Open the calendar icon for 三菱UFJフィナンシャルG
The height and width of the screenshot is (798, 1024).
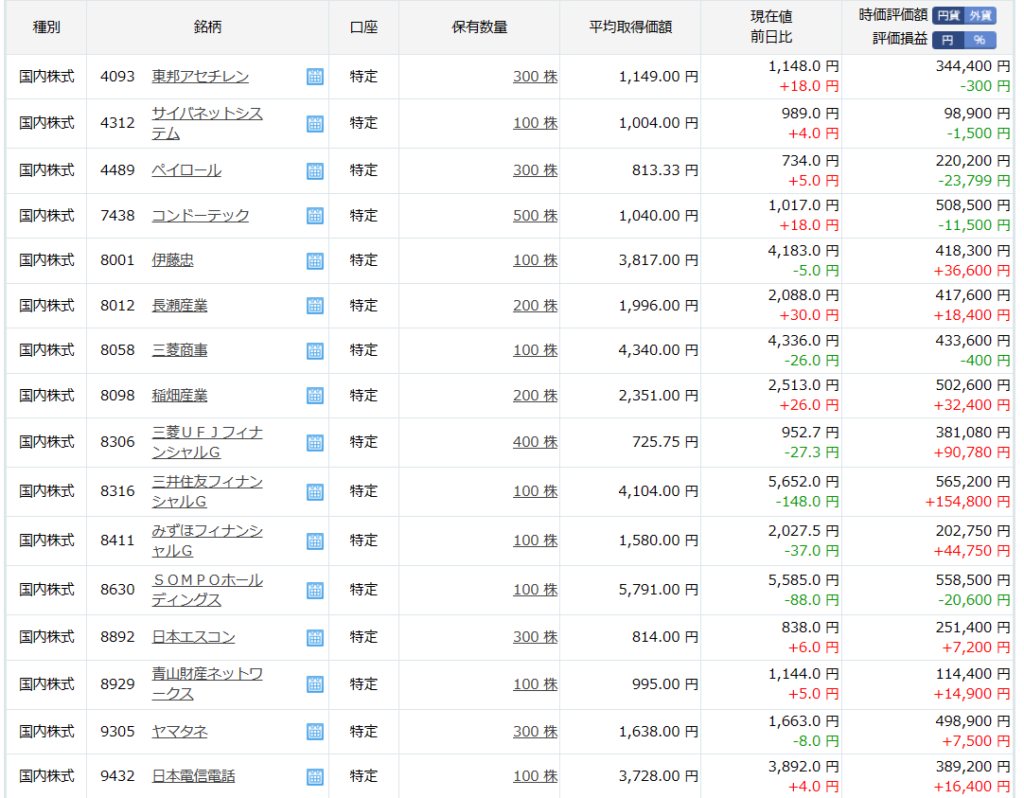point(315,443)
